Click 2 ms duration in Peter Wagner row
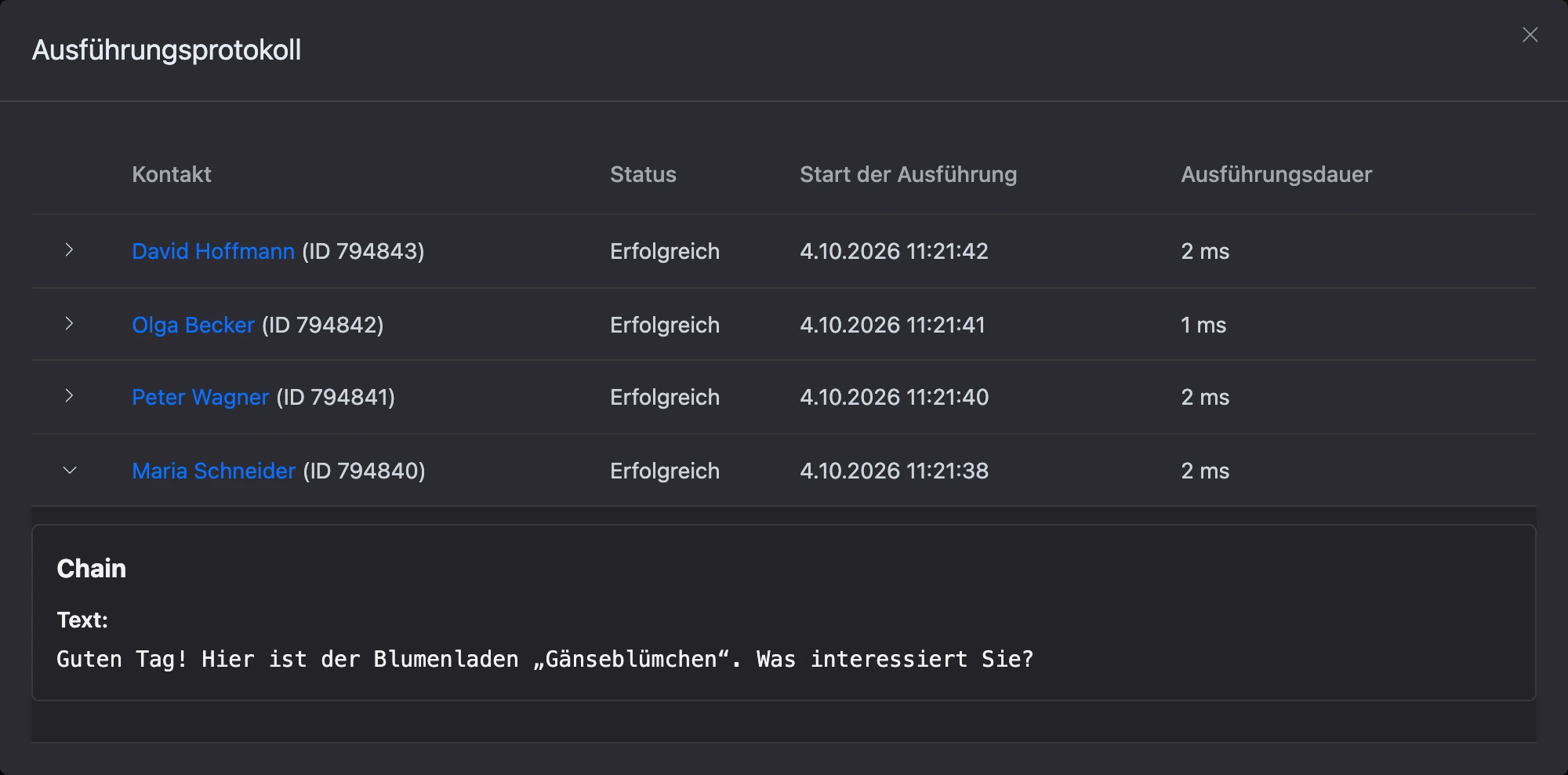 (1205, 397)
